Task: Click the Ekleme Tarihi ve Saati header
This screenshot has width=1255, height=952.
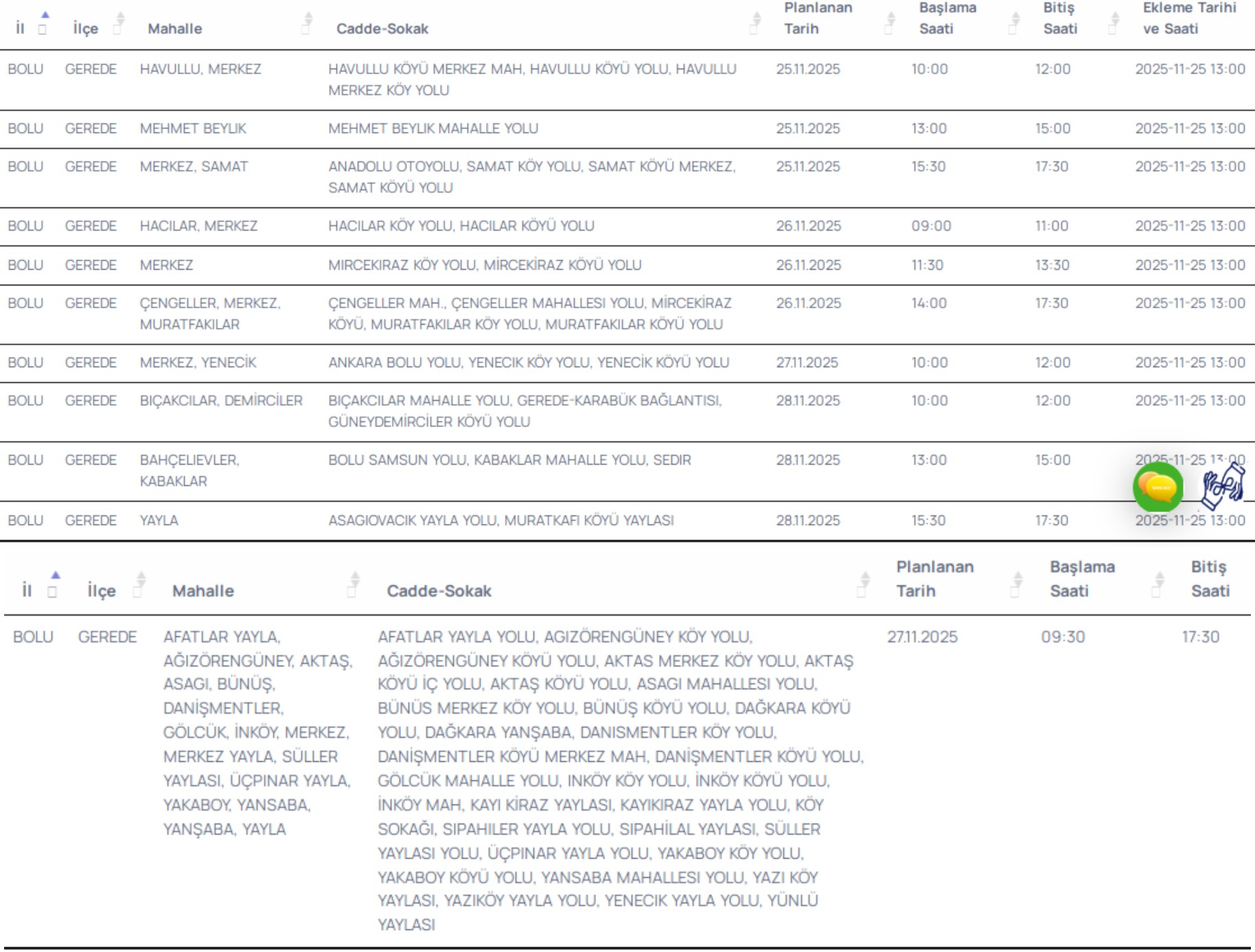Action: click(1188, 19)
